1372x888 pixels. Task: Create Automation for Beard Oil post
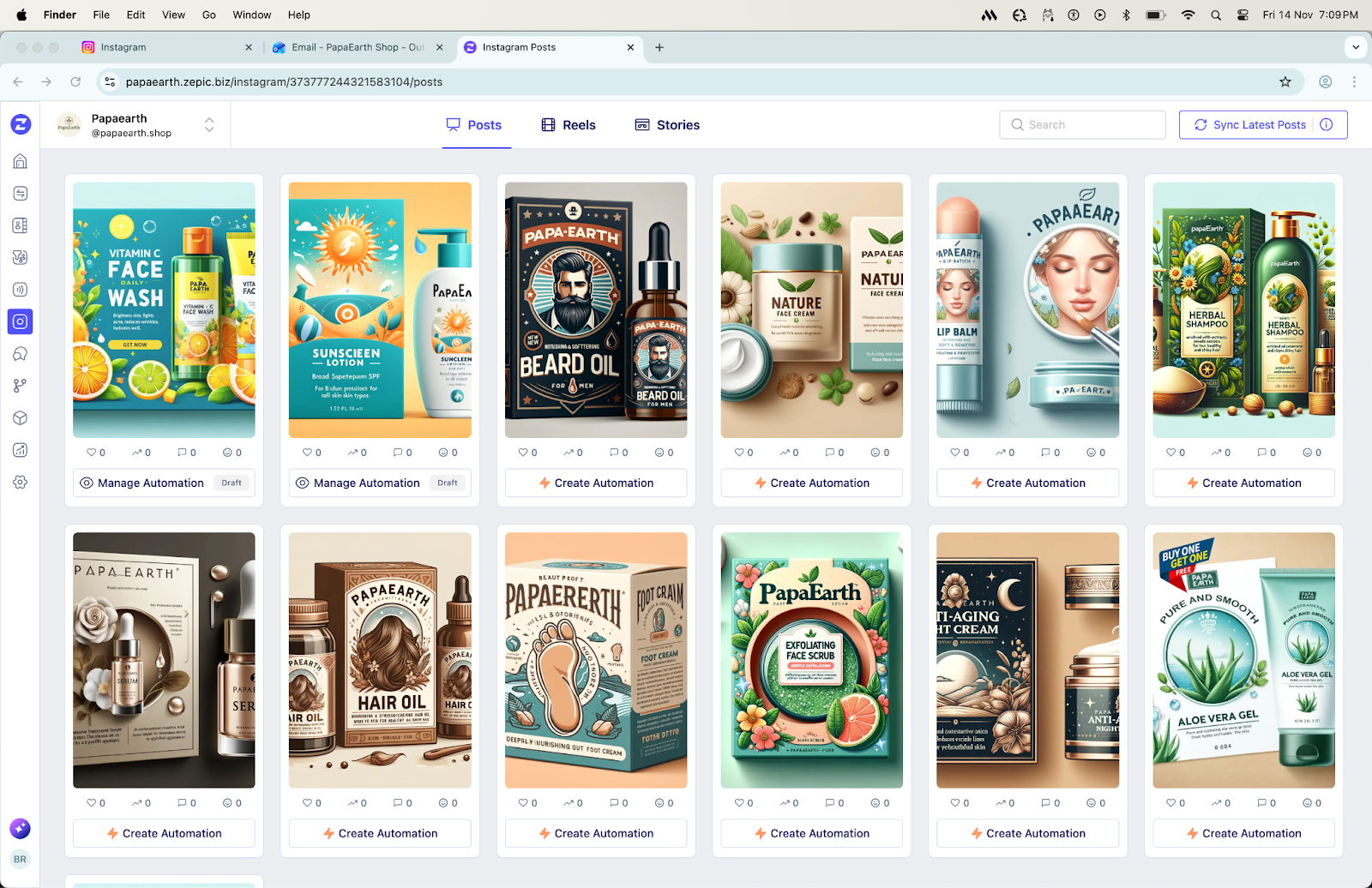coord(596,483)
